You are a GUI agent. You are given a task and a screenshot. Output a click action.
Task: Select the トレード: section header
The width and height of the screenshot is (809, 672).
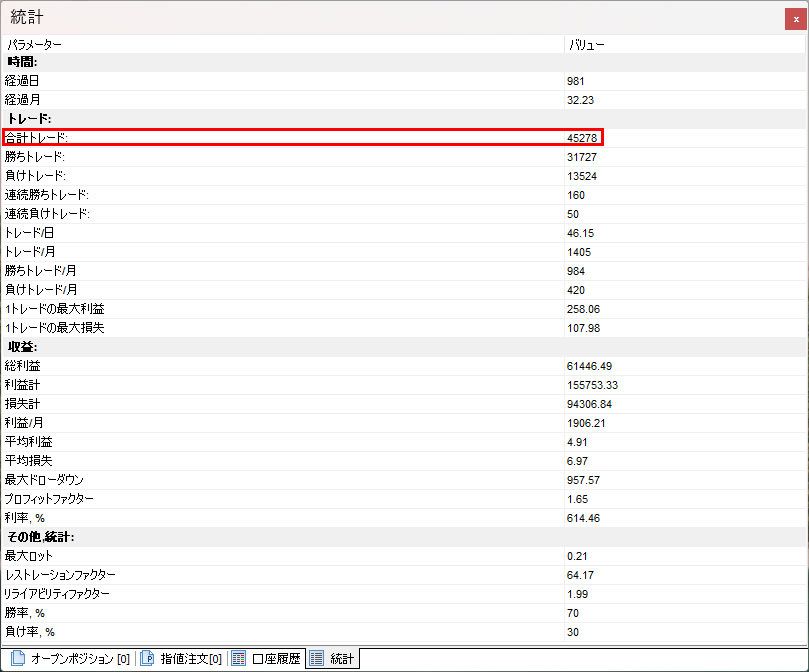[x=29, y=119]
